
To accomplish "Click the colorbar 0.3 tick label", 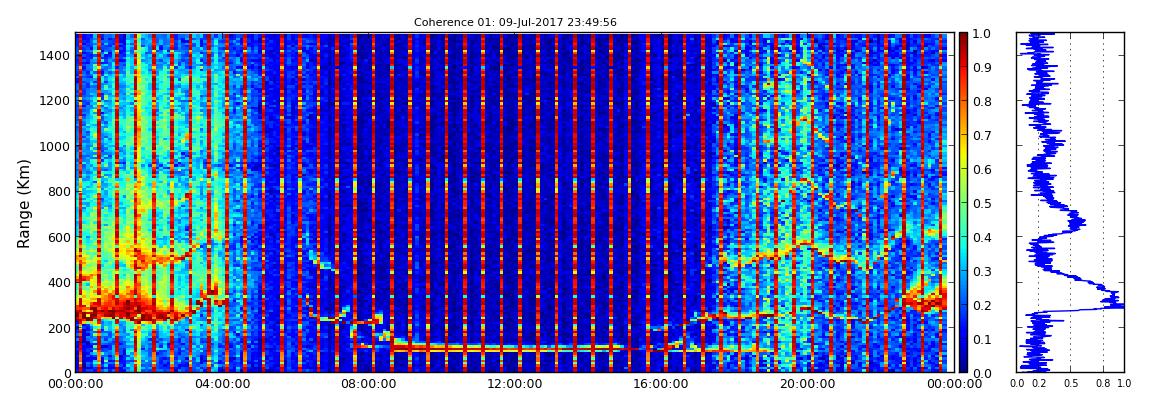I will pyautogui.click(x=982, y=271).
